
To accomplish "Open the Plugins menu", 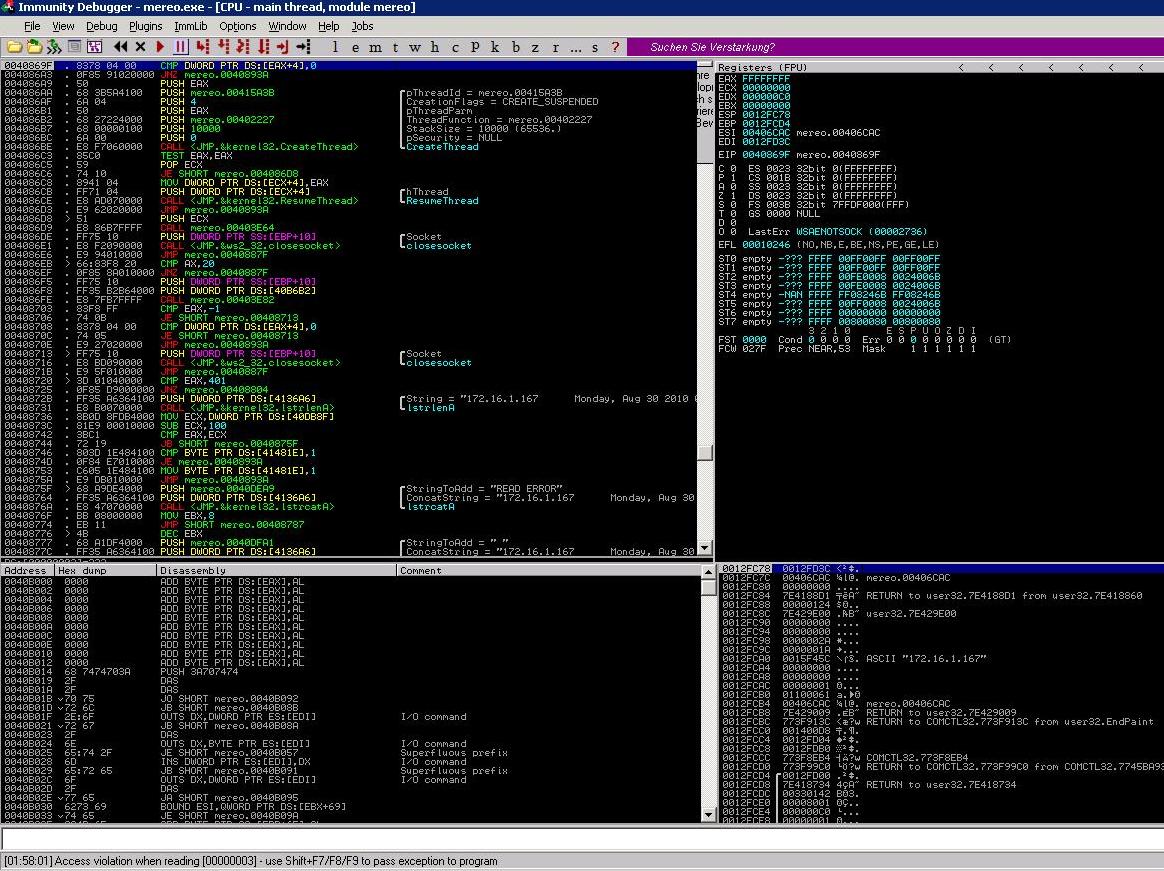I will pos(146,26).
